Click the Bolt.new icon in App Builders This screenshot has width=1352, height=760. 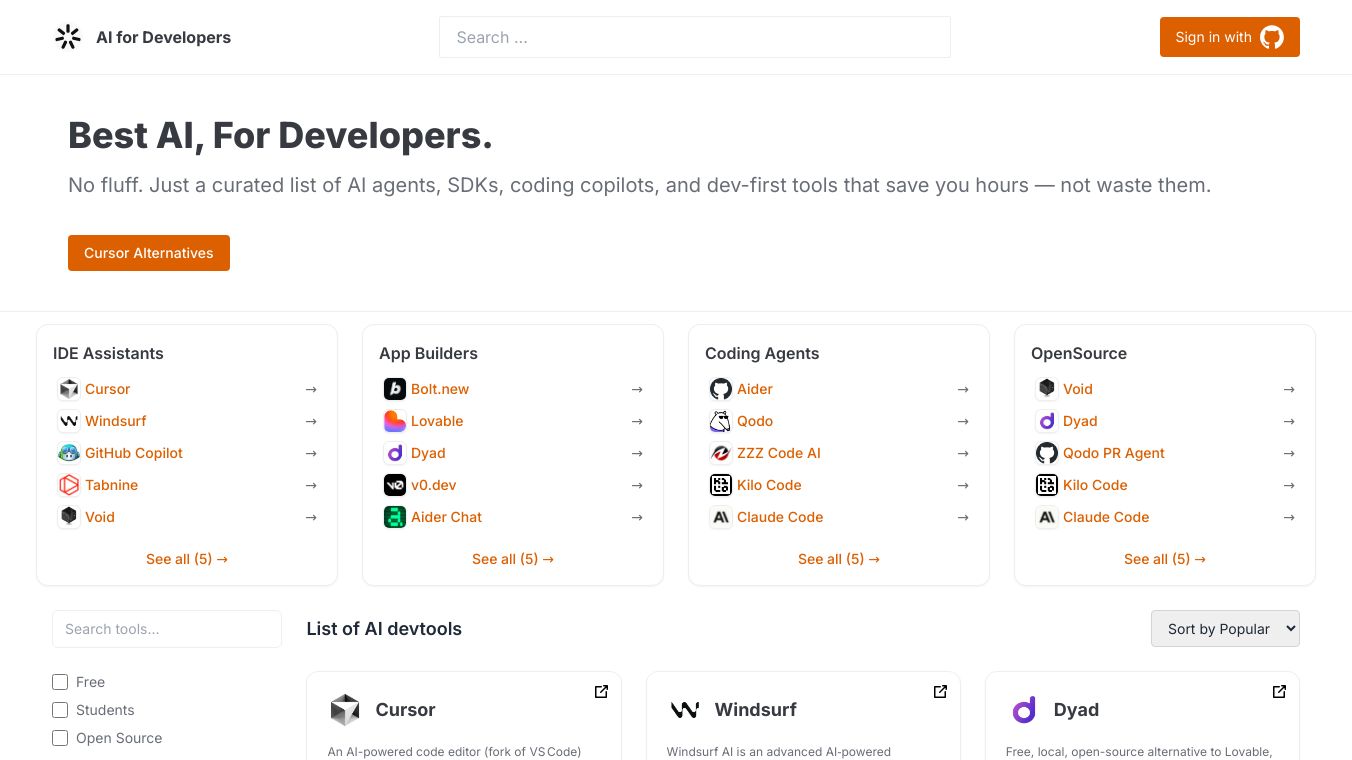395,389
